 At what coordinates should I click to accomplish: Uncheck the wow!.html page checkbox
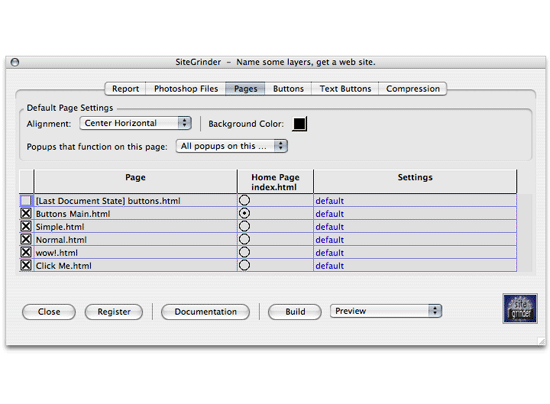tap(26, 252)
